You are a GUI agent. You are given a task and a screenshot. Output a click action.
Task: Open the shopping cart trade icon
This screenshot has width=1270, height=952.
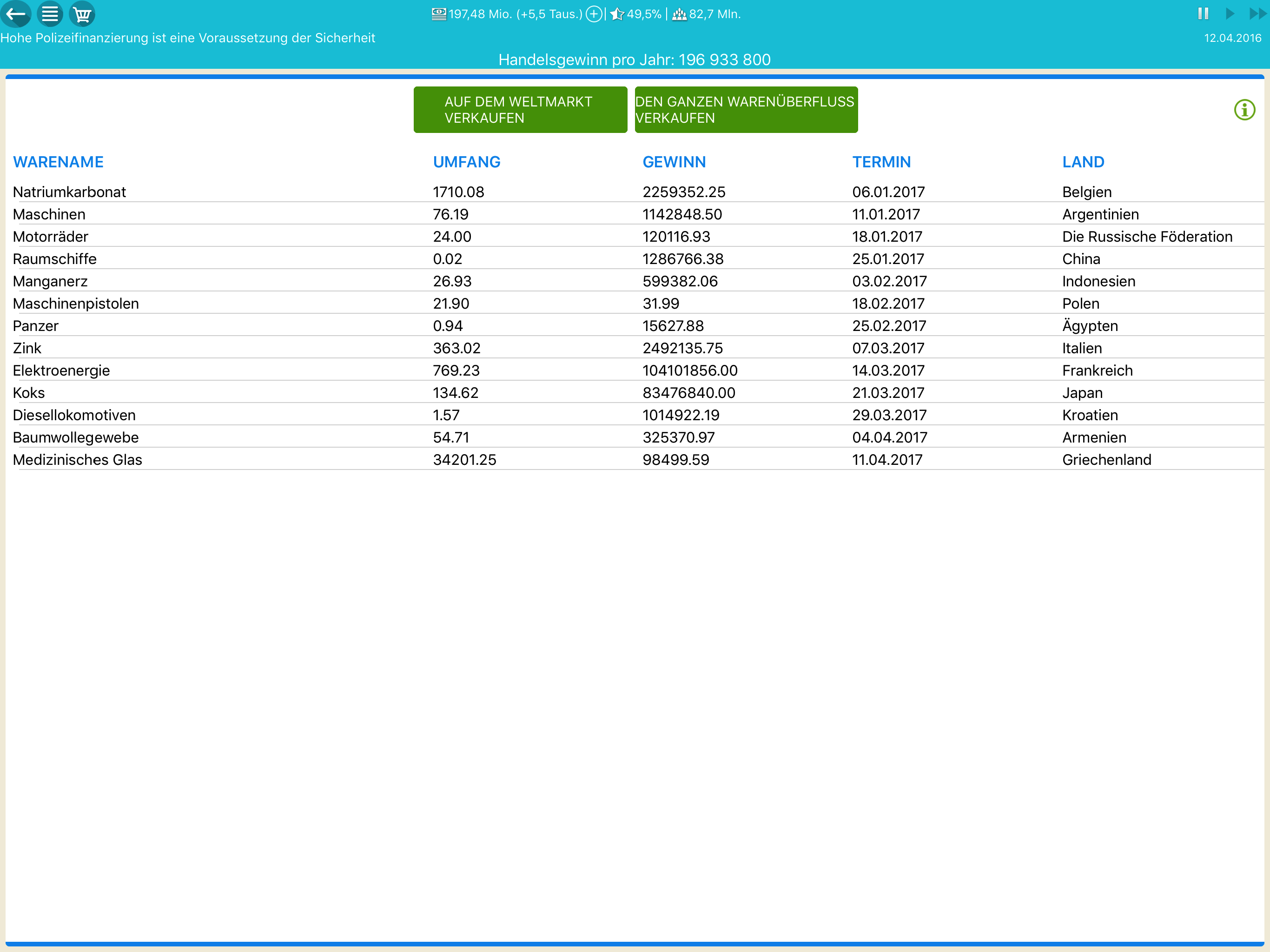point(82,14)
